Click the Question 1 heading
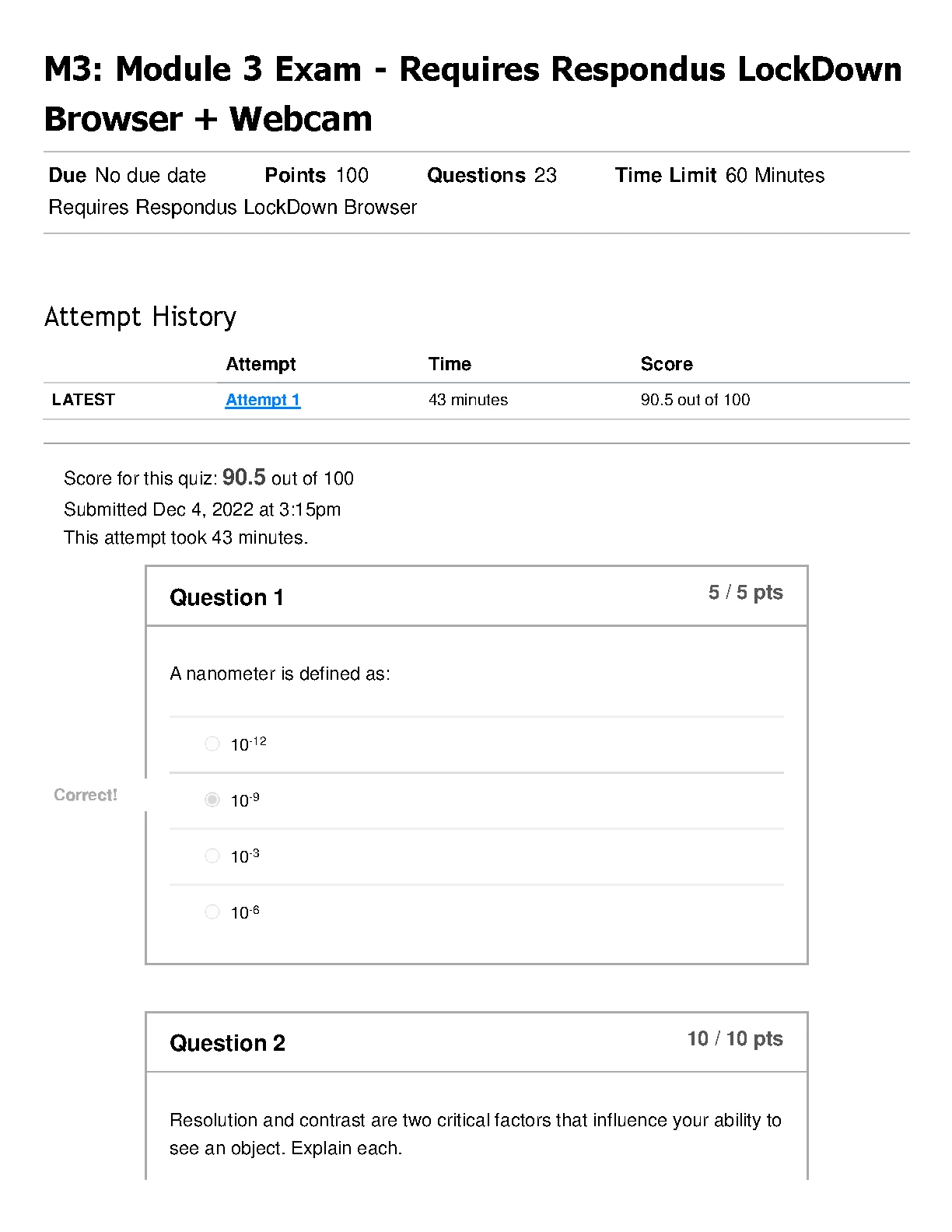 tap(226, 597)
